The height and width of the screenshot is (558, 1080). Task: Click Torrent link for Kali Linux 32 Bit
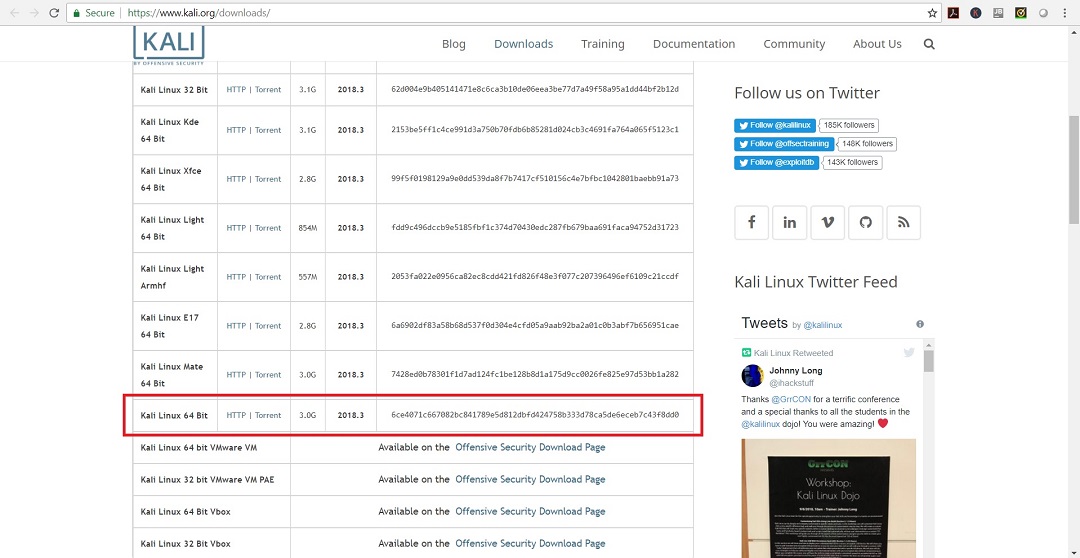pyautogui.click(x=268, y=90)
